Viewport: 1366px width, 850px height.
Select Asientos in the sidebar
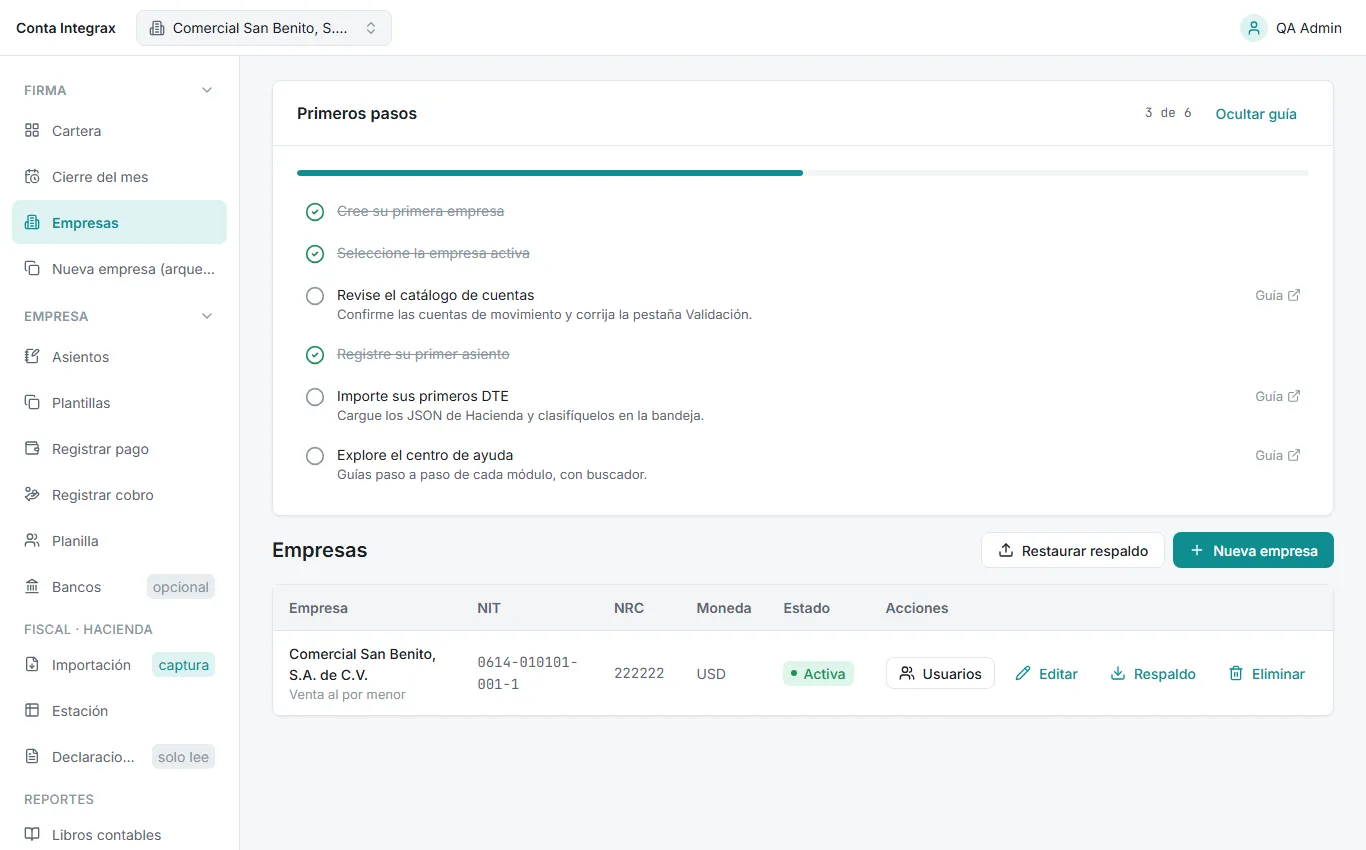pos(119,357)
